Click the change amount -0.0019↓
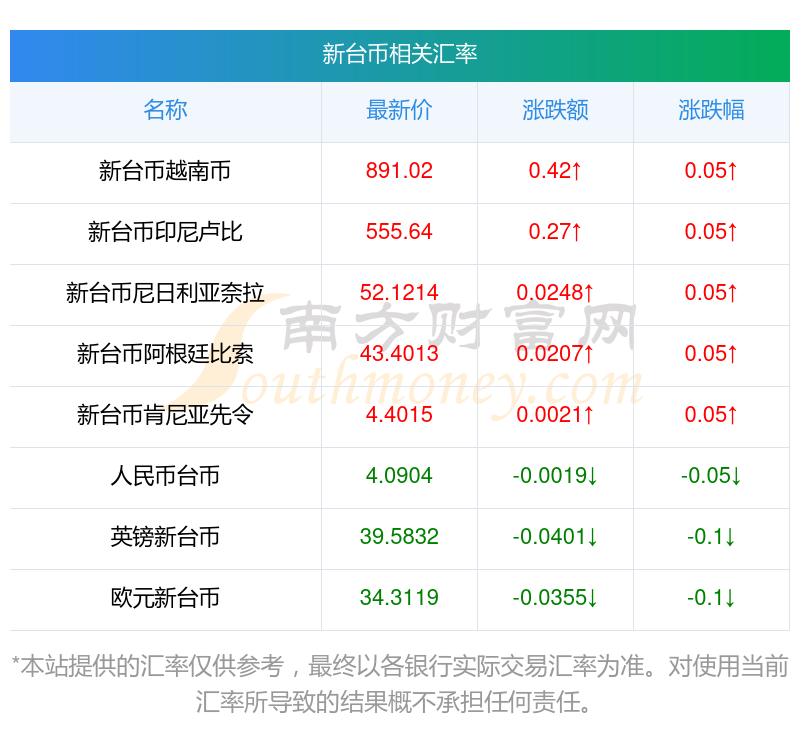This screenshot has width=800, height=733. [555, 476]
